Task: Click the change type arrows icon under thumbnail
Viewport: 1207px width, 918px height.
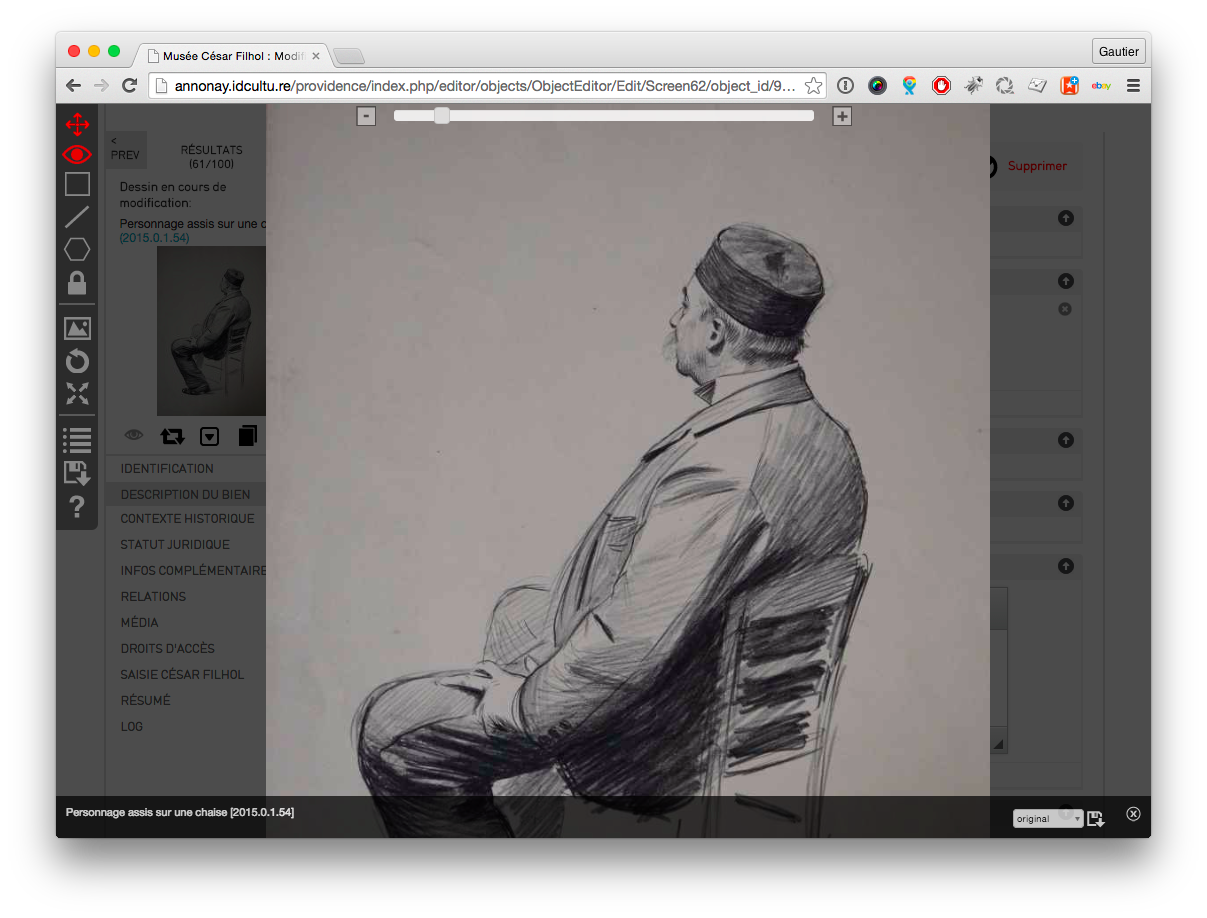Action: pos(172,436)
